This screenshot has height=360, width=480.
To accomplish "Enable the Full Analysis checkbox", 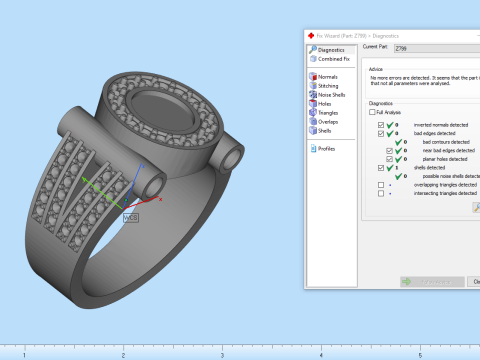I will click(x=372, y=112).
